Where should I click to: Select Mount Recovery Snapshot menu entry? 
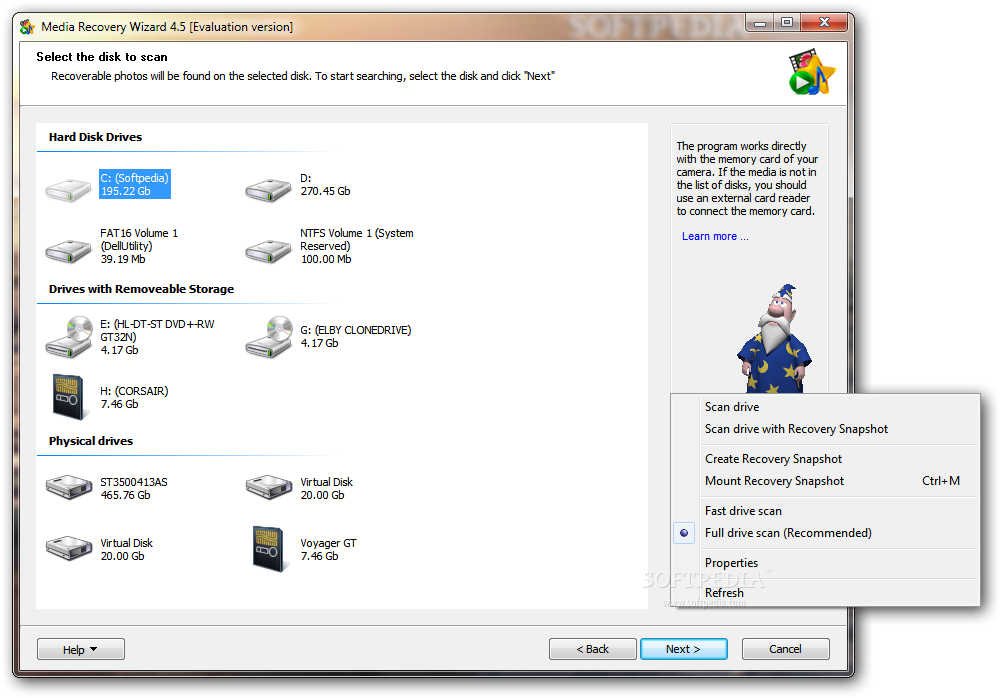774,481
